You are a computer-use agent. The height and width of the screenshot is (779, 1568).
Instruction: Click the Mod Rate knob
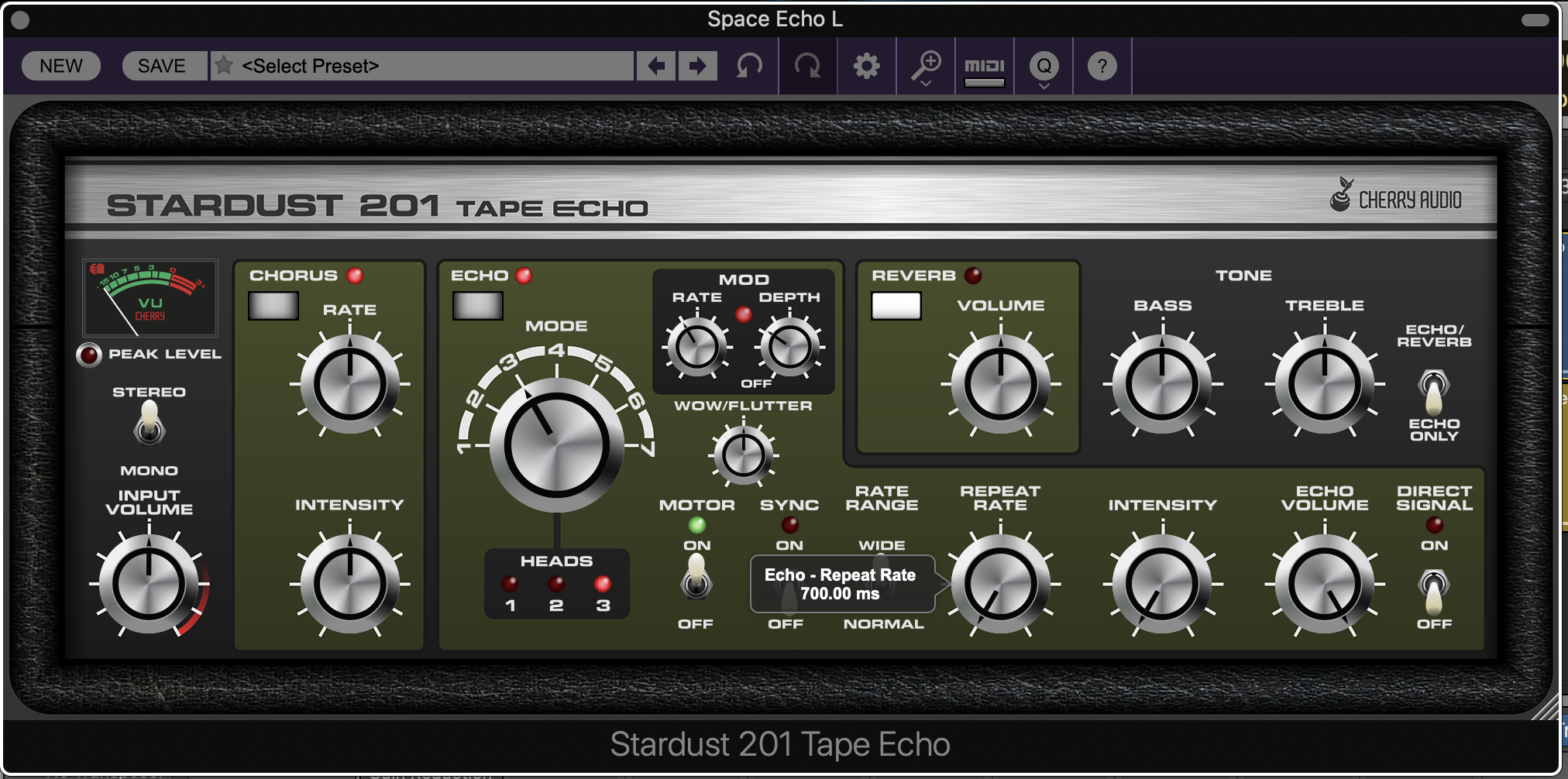click(697, 347)
